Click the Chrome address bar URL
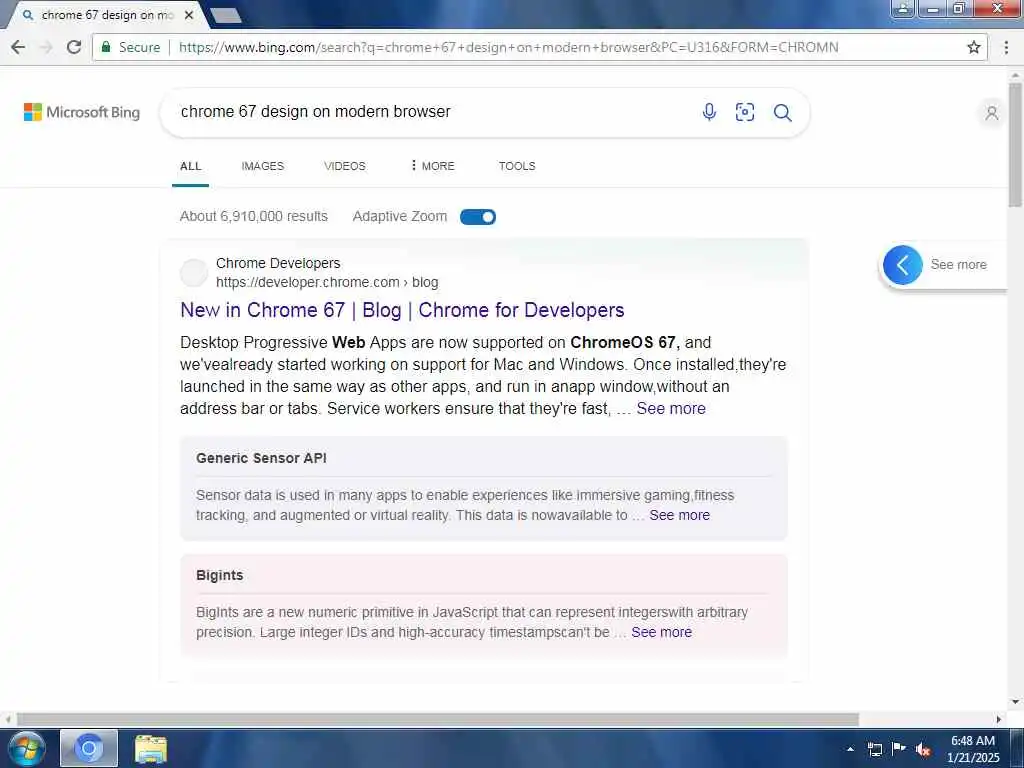 point(509,47)
